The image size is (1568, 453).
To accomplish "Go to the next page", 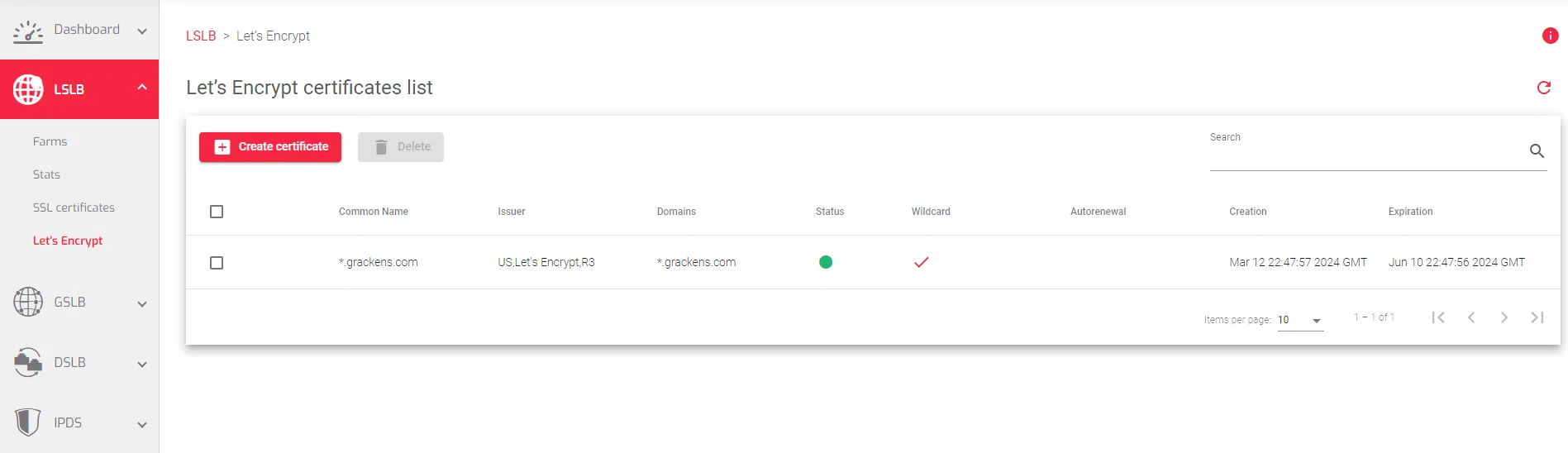I will point(1504,317).
